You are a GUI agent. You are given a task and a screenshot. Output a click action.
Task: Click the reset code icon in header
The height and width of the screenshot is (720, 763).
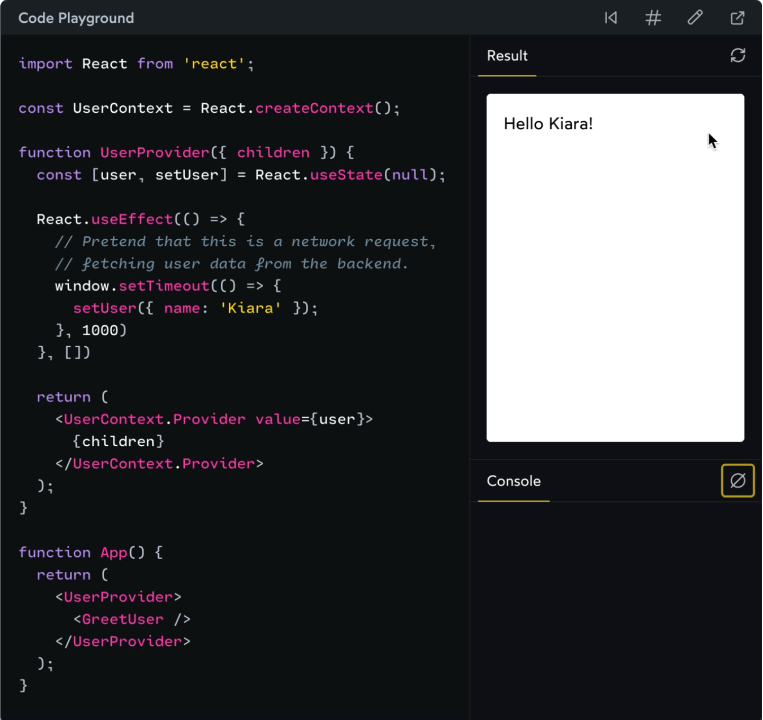[x=611, y=18]
